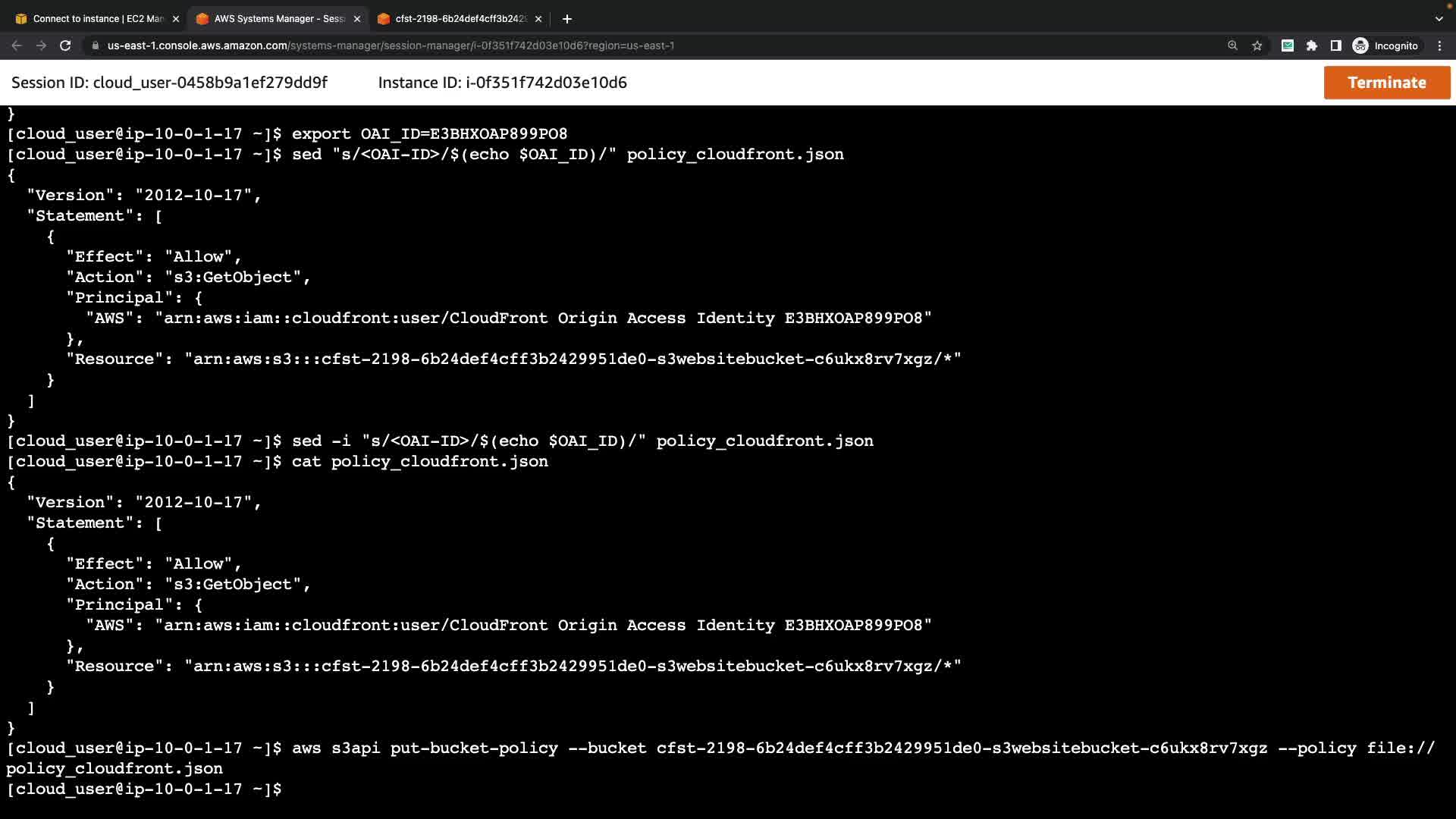Terminate the Session Manager session
Viewport: 1456px width, 819px height.
pyautogui.click(x=1386, y=83)
